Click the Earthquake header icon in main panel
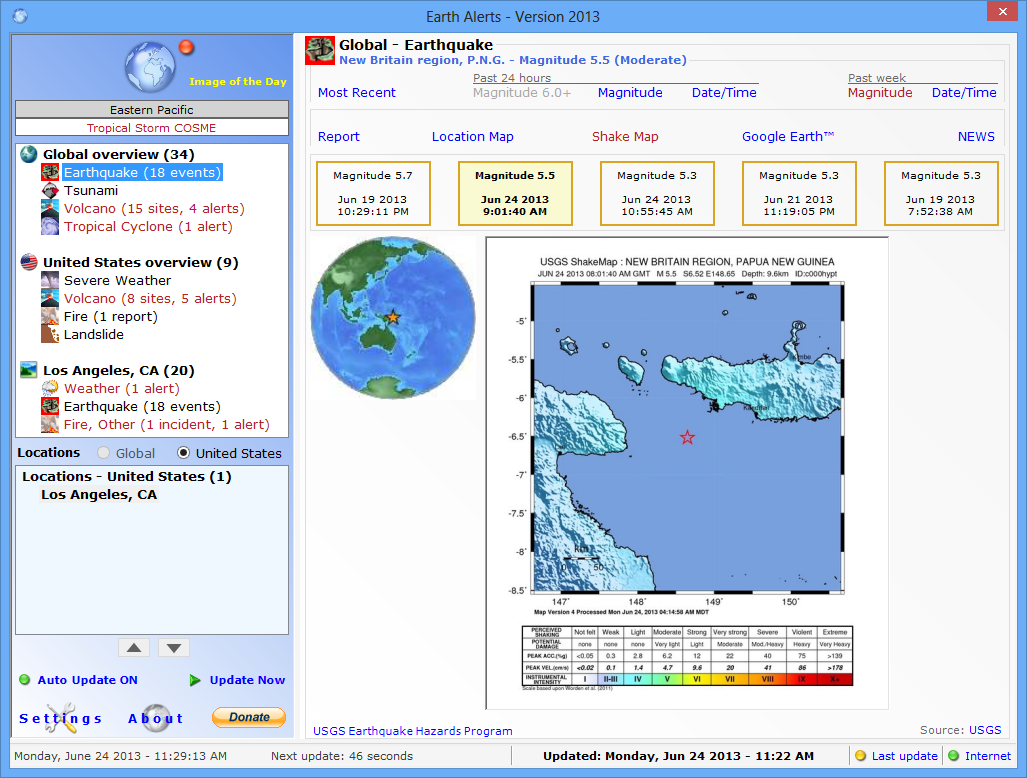 click(x=320, y=51)
